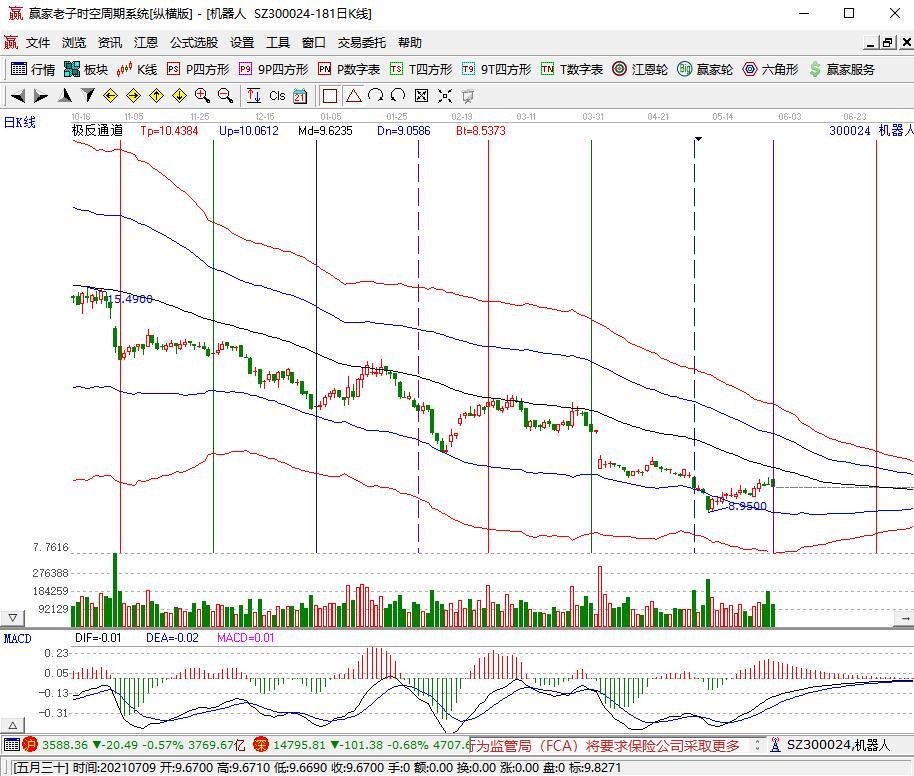Open the 窗口 menu
The image size is (914, 776).
click(314, 43)
